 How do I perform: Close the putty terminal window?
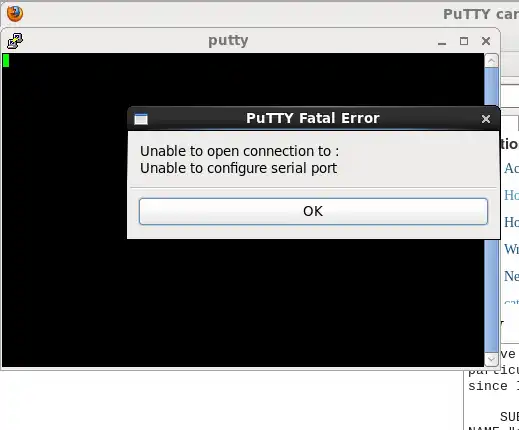486,41
